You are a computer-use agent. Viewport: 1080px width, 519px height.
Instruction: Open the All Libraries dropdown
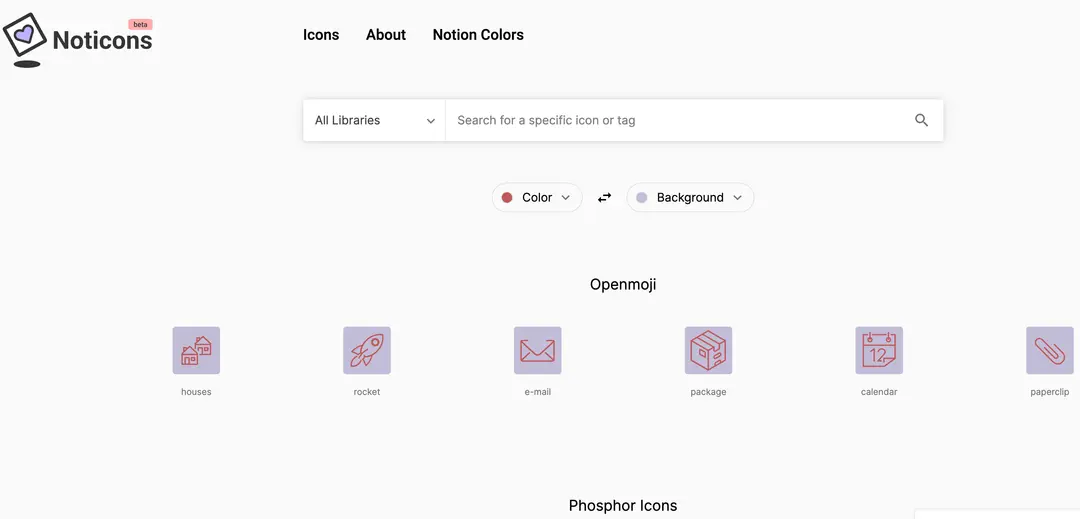[x=374, y=120]
